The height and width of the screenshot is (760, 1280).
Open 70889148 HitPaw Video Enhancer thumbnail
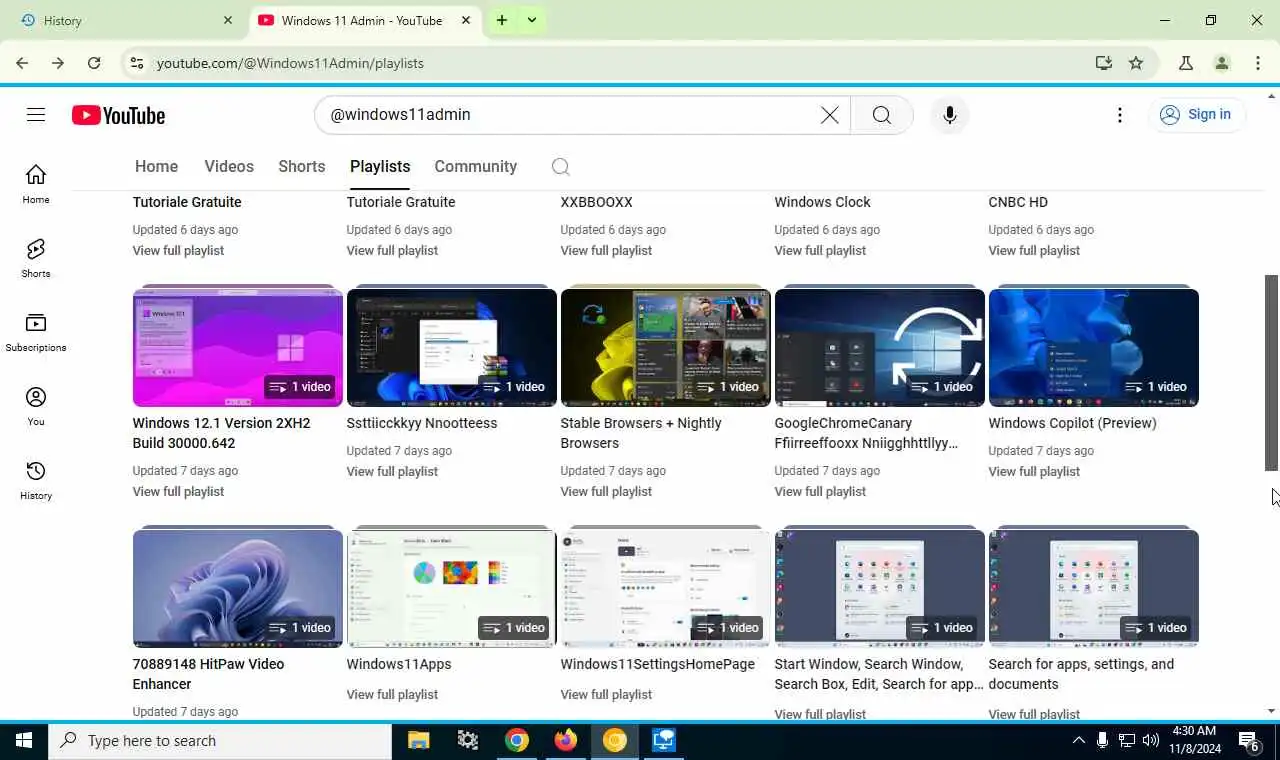tap(238, 588)
